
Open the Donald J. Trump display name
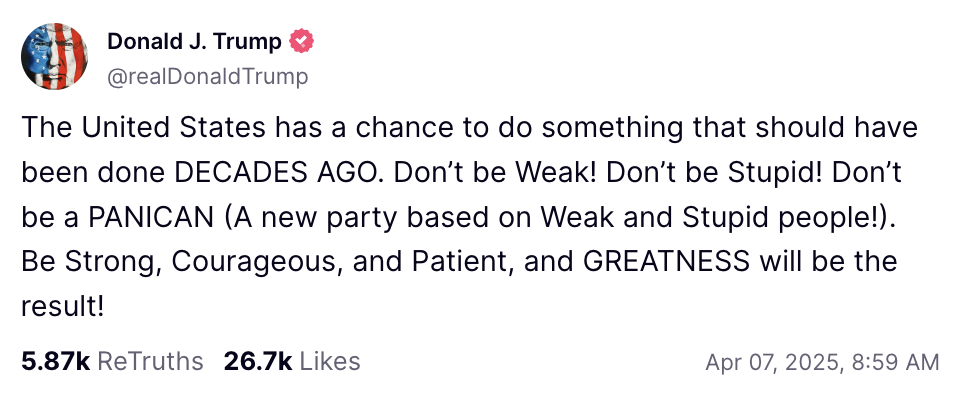click(x=194, y=42)
